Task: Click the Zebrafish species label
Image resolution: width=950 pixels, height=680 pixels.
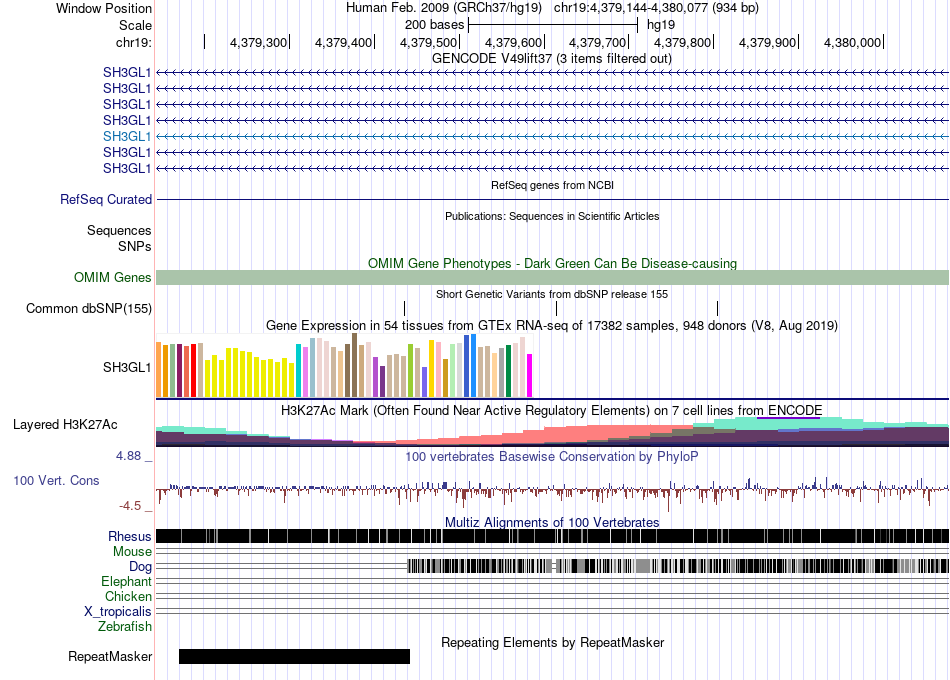Action: pyautogui.click(x=125, y=627)
